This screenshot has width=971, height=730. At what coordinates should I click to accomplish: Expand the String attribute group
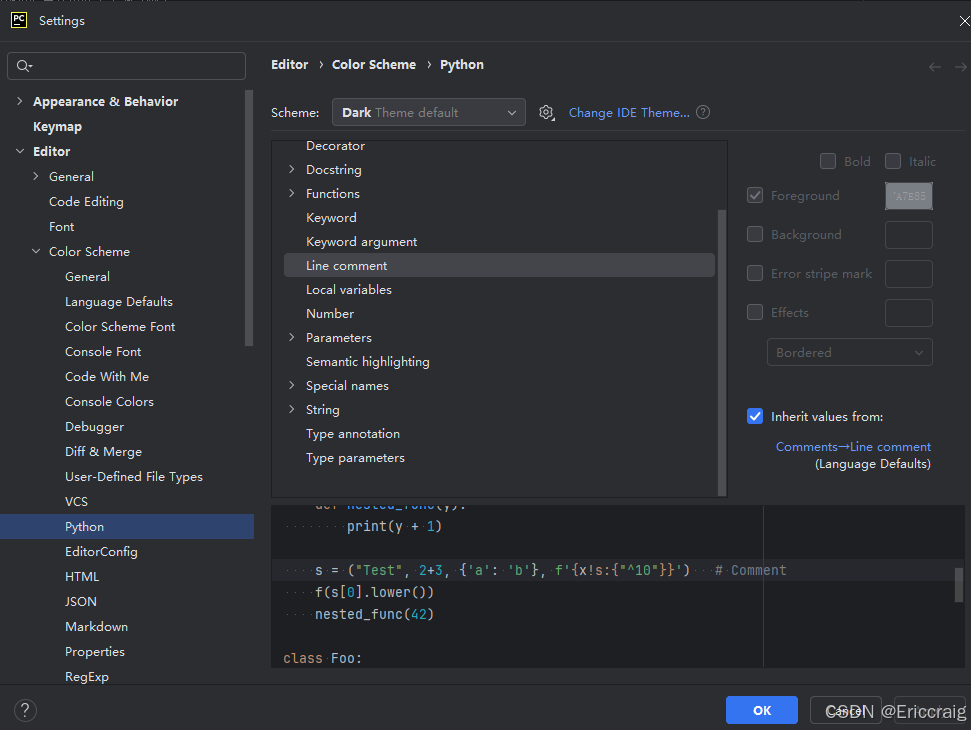[x=292, y=409]
